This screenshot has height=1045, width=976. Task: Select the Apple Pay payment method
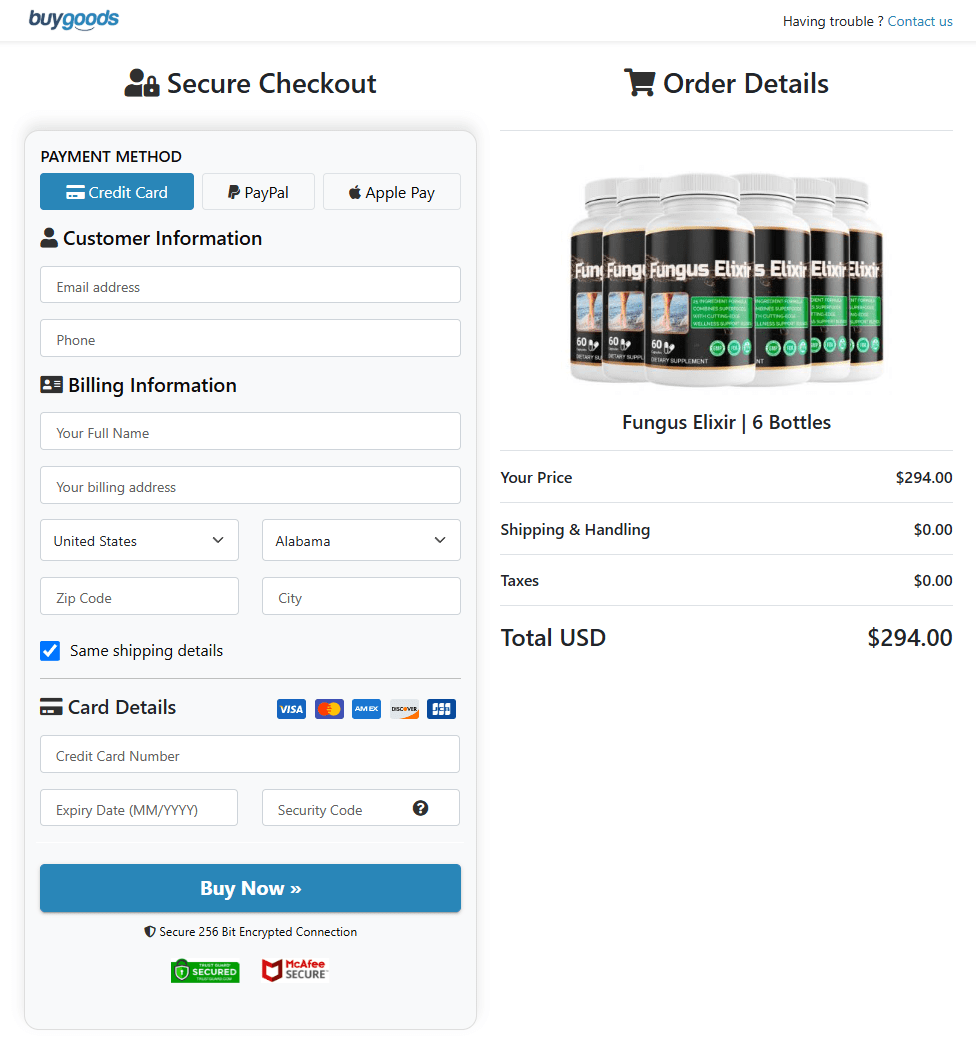[x=391, y=191]
